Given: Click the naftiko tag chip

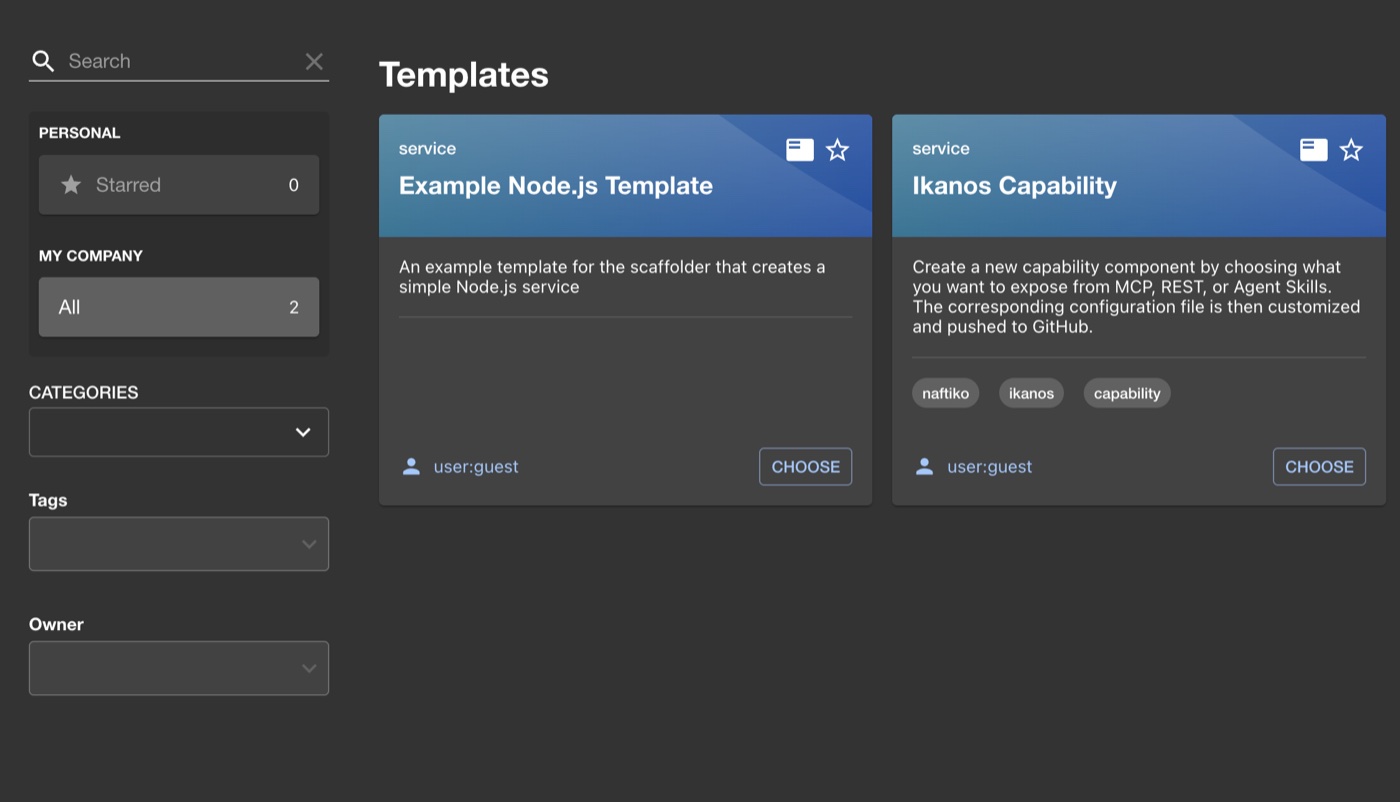Looking at the screenshot, I should coord(946,394).
